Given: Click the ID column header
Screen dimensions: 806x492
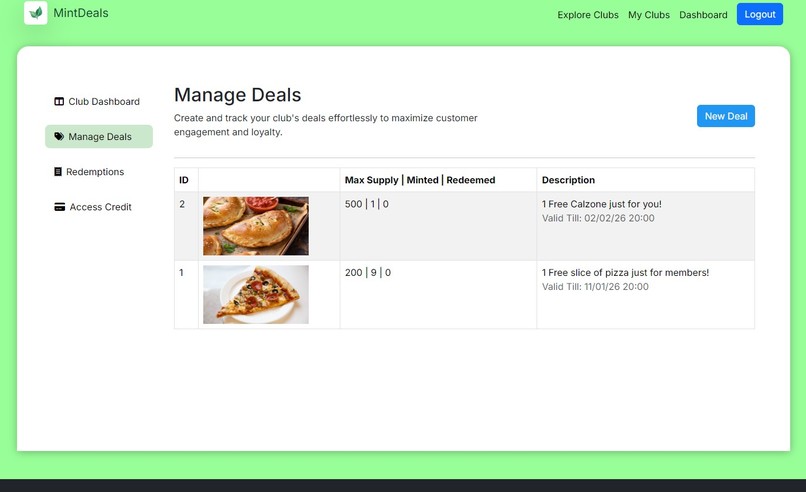Looking at the screenshot, I should pyautogui.click(x=184, y=180).
